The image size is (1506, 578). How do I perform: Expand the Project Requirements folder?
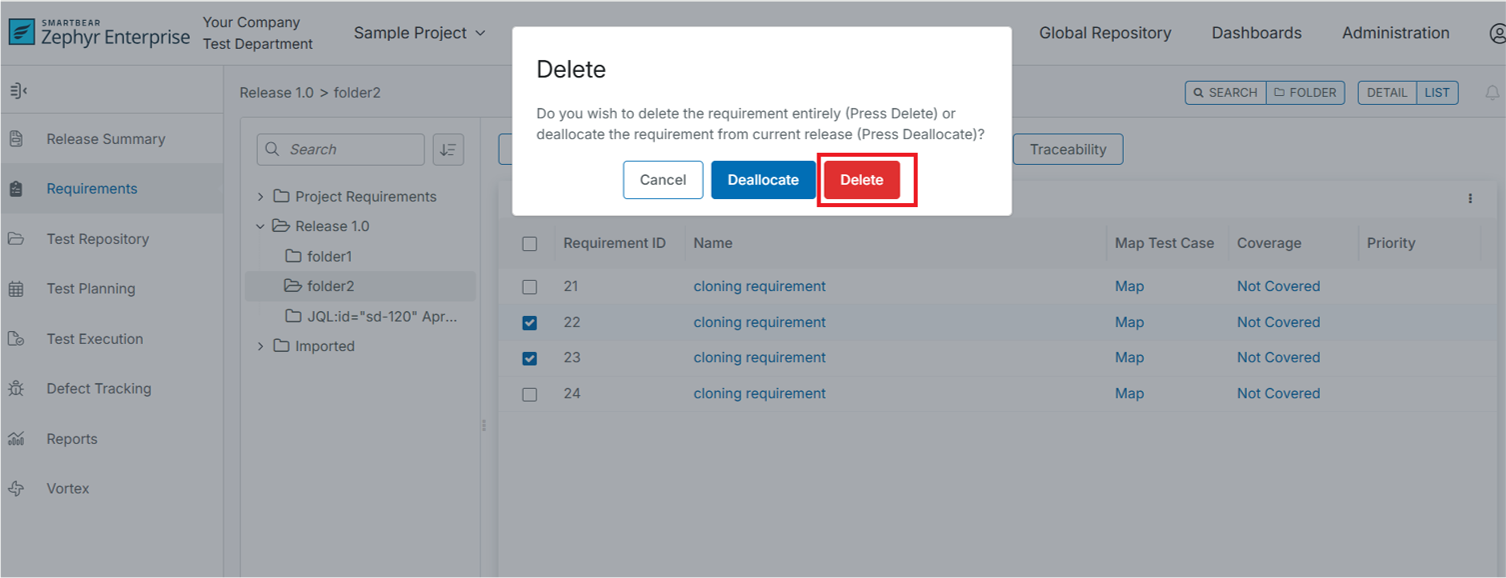point(260,196)
